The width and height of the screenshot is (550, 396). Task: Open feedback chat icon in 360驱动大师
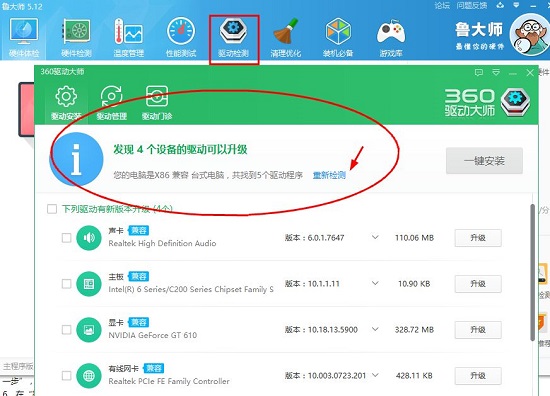point(479,73)
